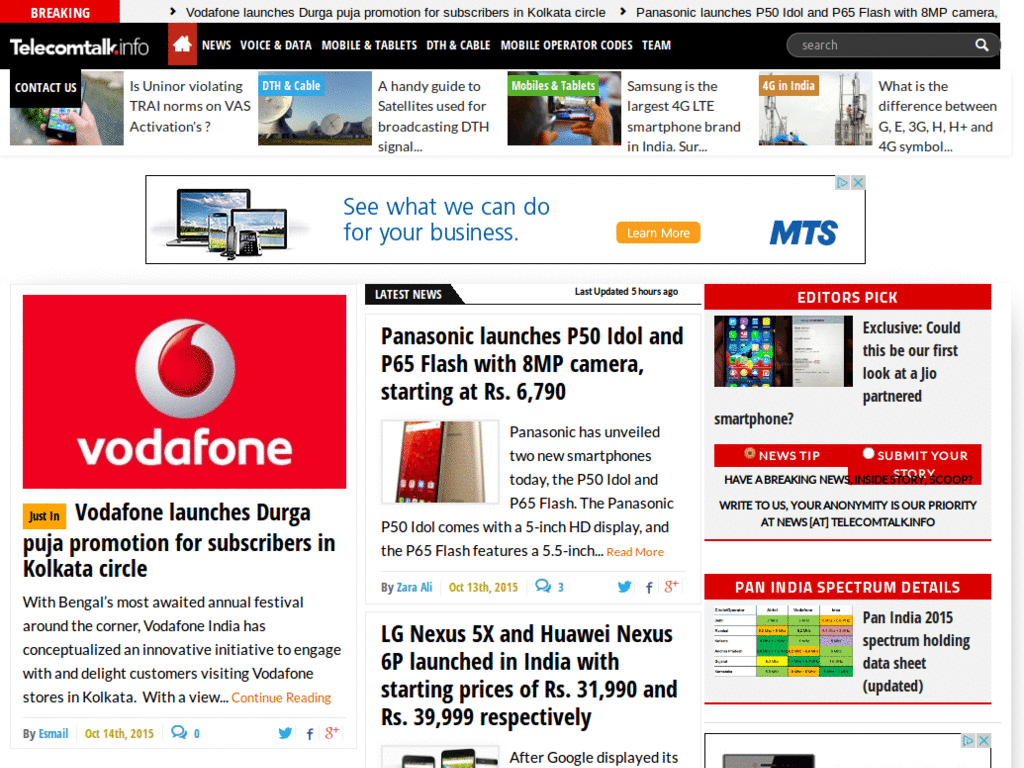
Task: Click Learn More on MTS ad
Action: pyautogui.click(x=658, y=232)
